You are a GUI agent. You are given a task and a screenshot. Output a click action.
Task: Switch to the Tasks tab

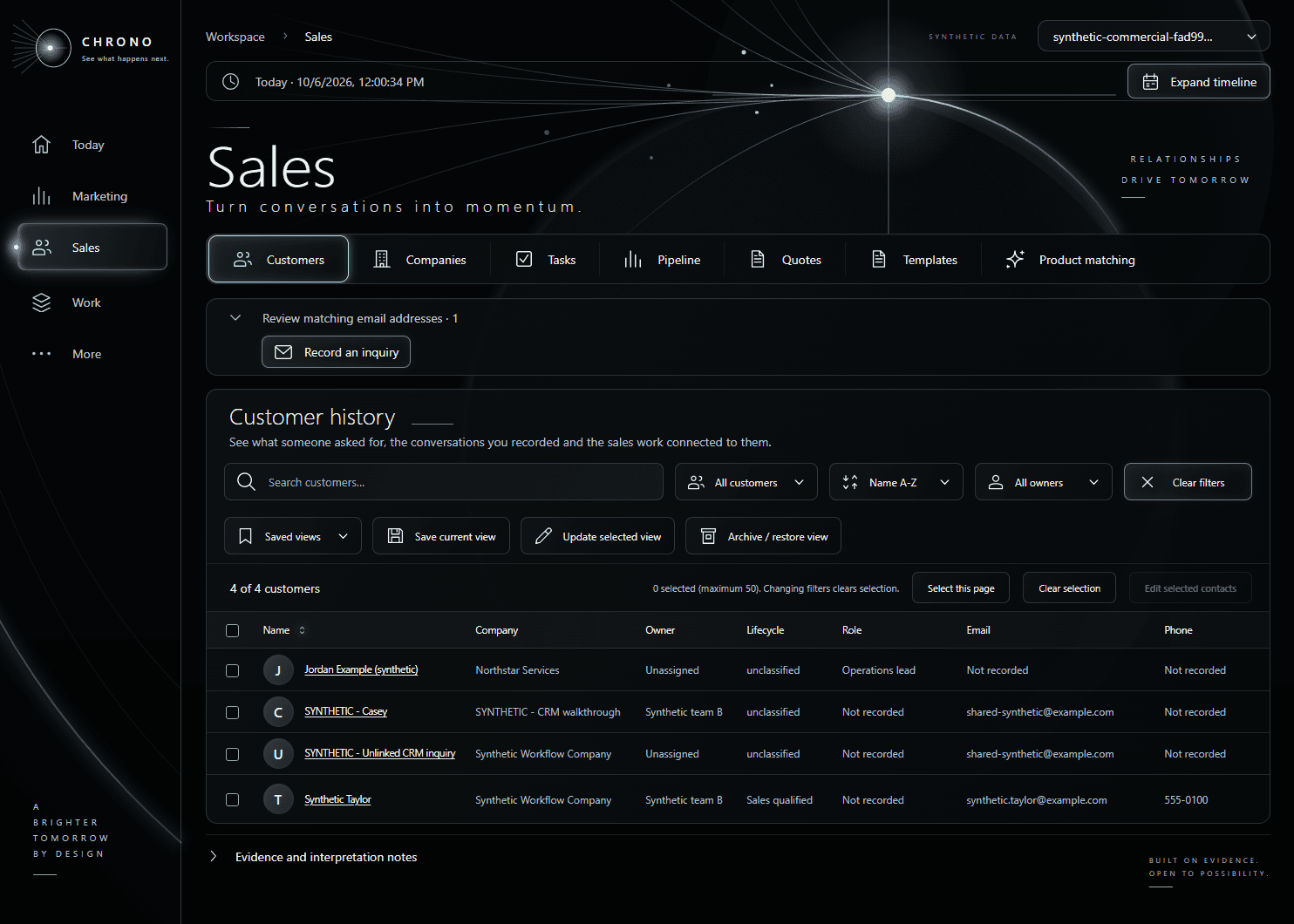(x=547, y=260)
